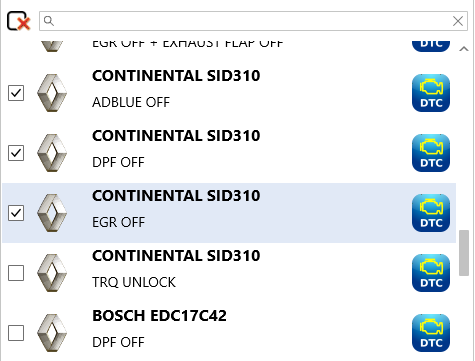Enable the BOSCH EDC17C42 DPF OFF checkbox
Screen dimensions: 475x361
[16, 333]
